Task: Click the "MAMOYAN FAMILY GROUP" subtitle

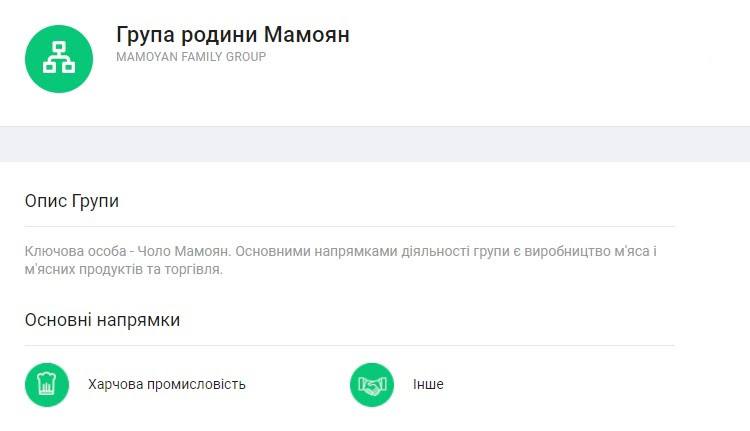Action: coord(191,57)
